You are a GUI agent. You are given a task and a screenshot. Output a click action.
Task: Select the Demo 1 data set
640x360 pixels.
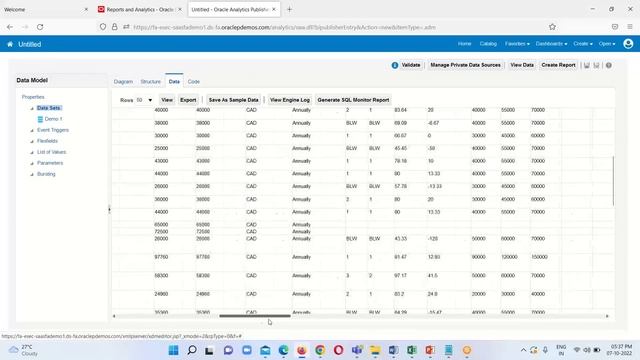point(53,119)
